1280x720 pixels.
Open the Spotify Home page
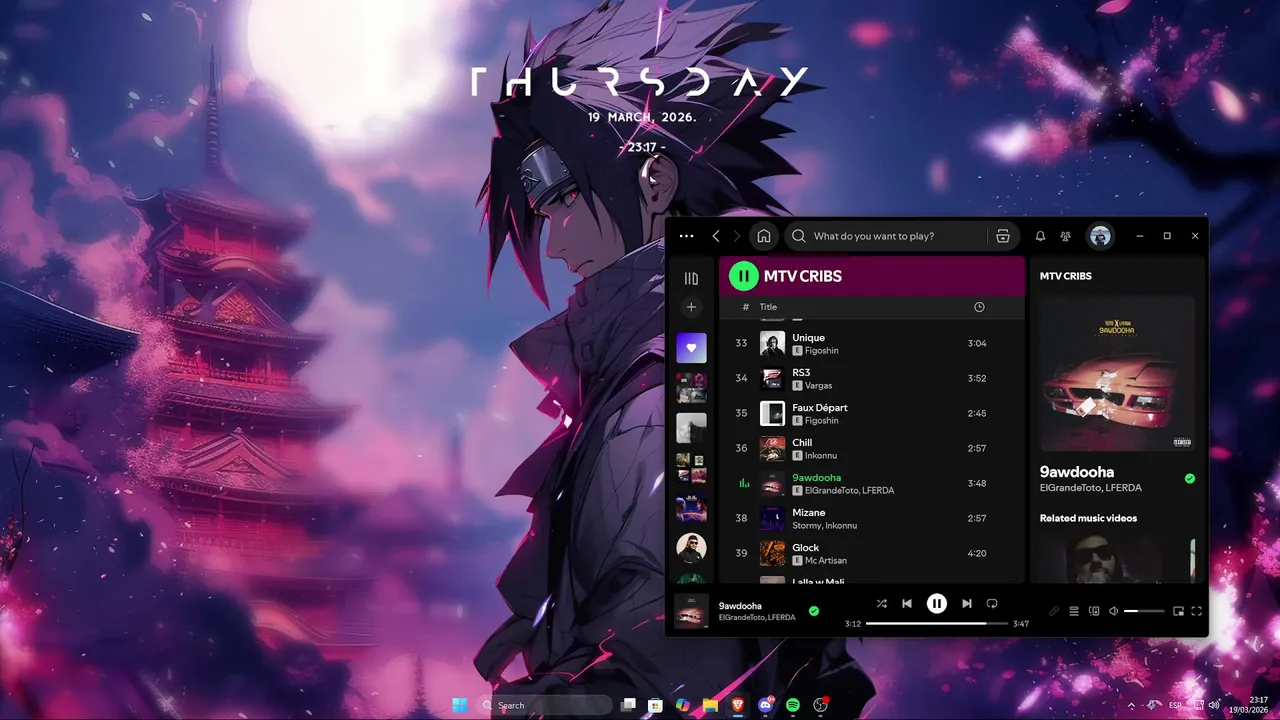coord(764,236)
